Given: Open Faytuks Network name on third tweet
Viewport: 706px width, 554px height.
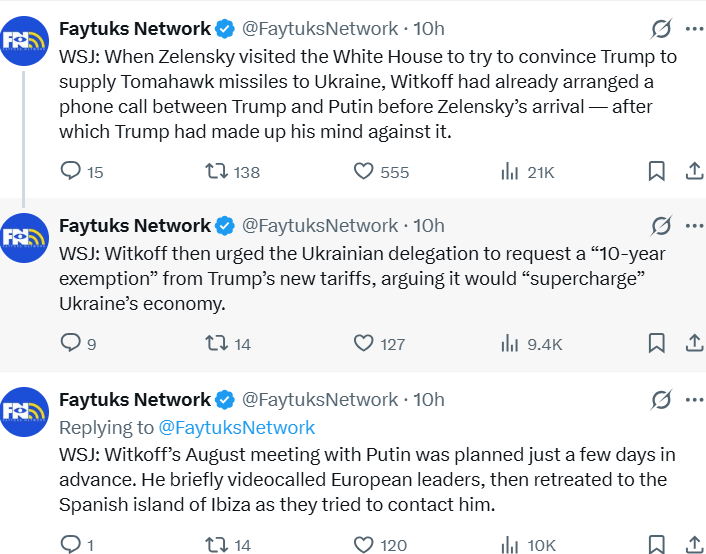Looking at the screenshot, I should pyautogui.click(x=135, y=399).
